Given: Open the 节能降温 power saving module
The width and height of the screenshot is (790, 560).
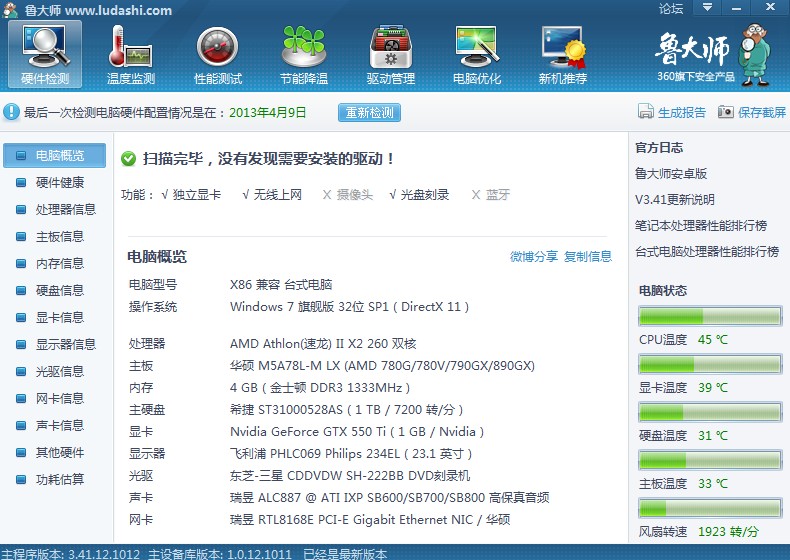Looking at the screenshot, I should click(x=304, y=54).
